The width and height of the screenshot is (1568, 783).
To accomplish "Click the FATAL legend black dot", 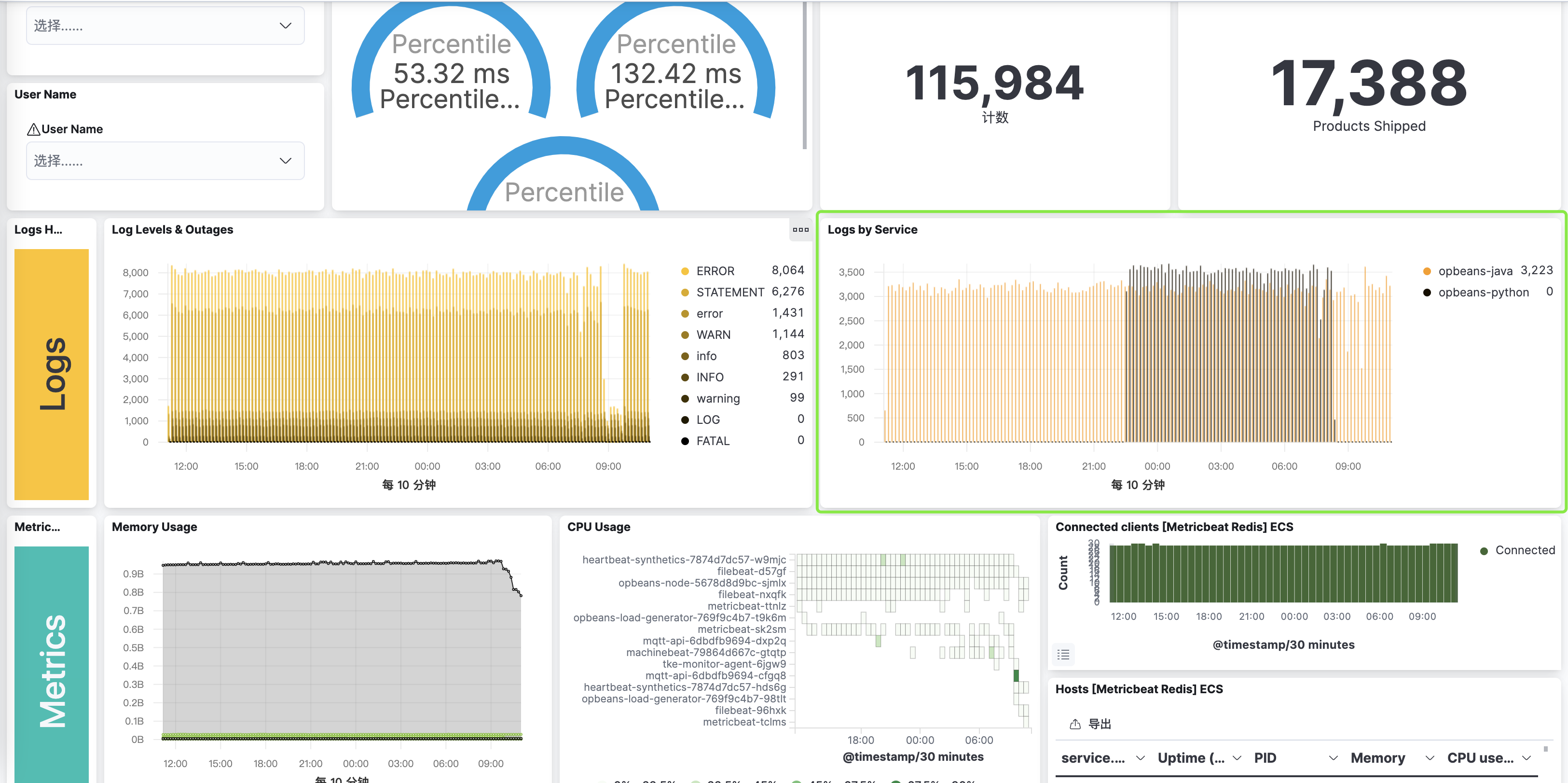I will coord(685,441).
